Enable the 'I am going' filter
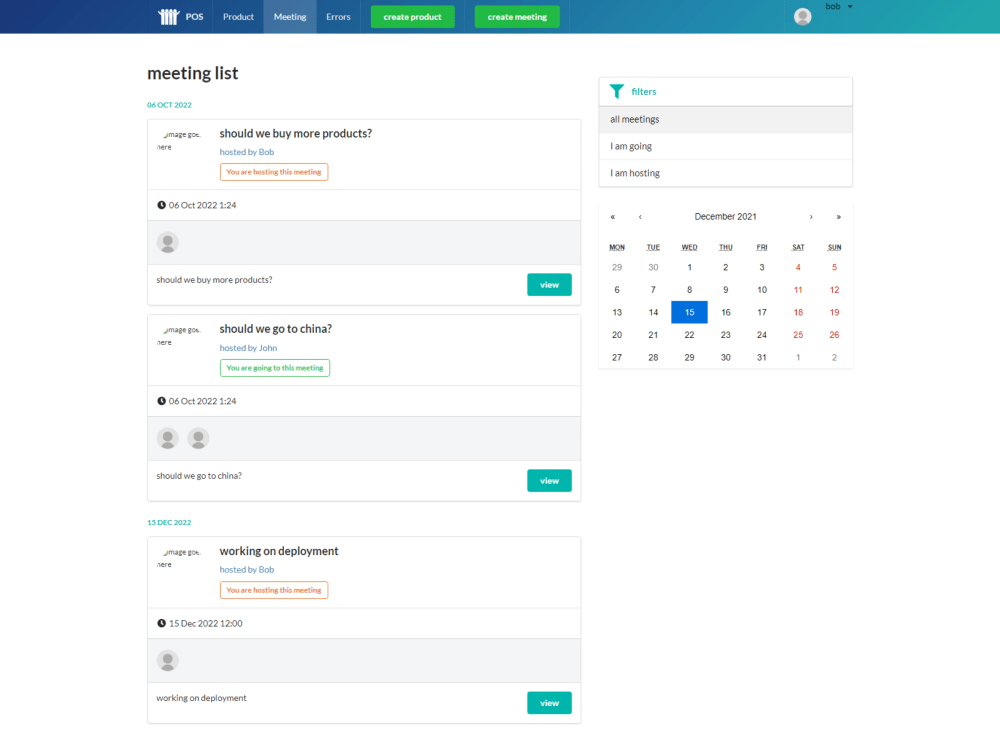 (630, 145)
